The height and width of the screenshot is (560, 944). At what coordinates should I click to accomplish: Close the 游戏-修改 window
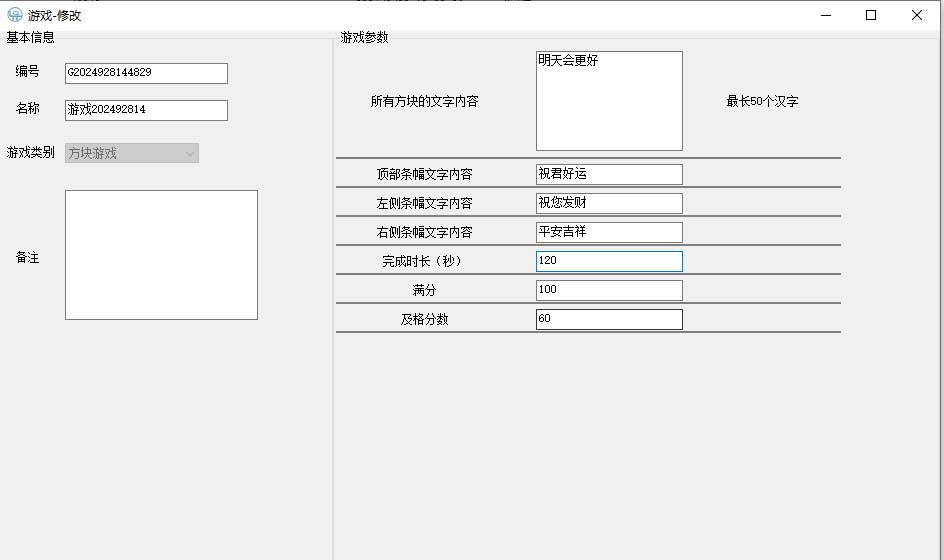[x=916, y=15]
